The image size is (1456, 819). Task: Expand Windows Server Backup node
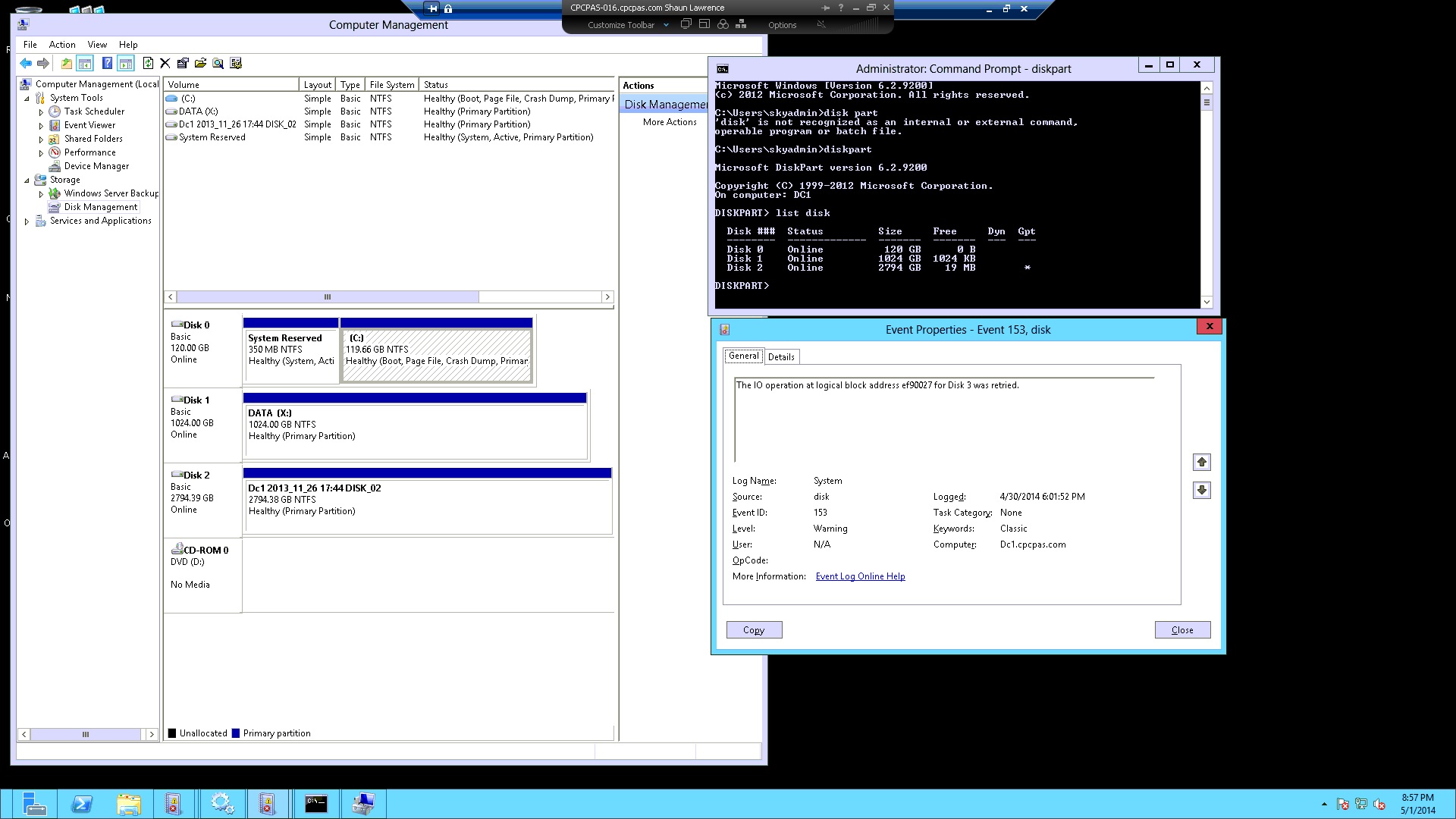[41, 194]
